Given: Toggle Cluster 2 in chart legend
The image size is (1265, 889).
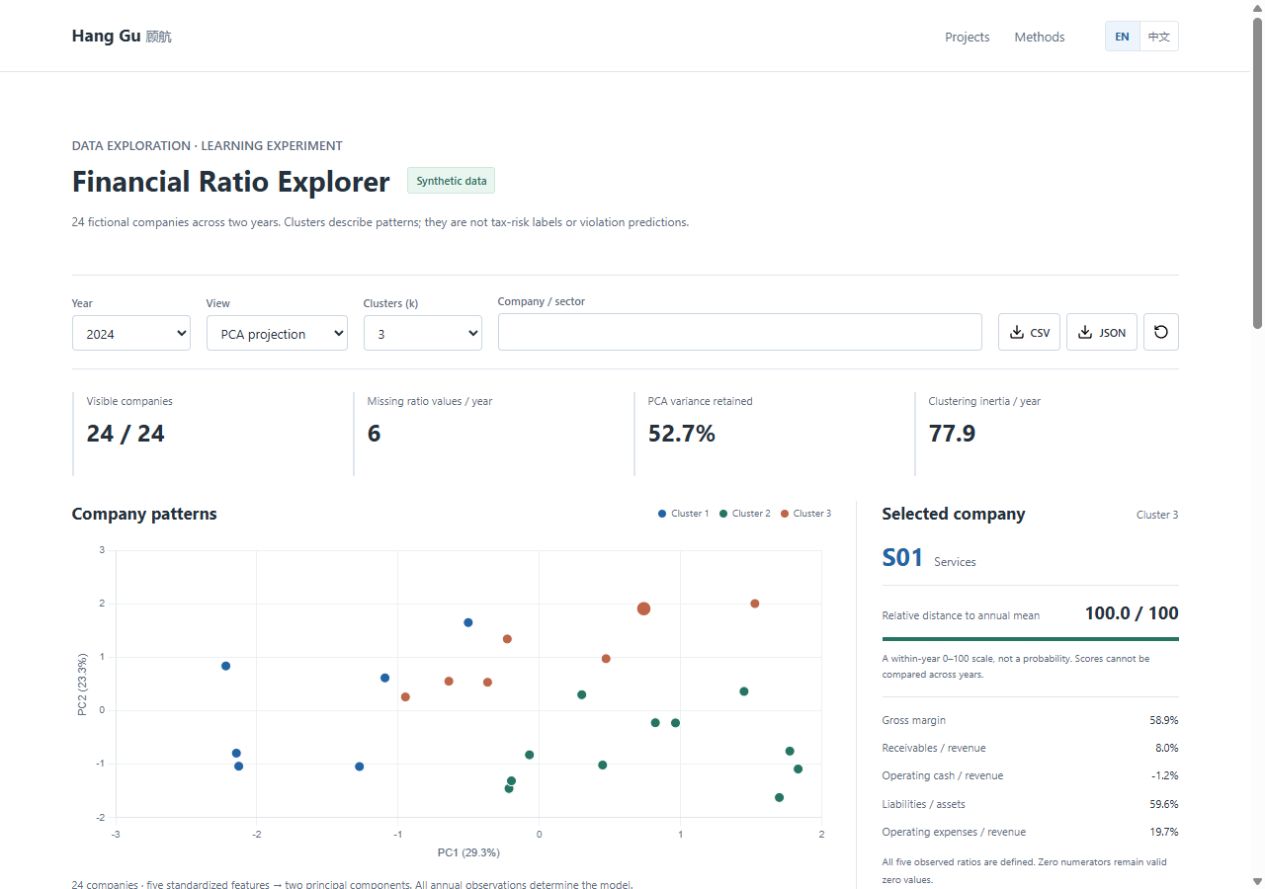Looking at the screenshot, I should coord(744,513).
